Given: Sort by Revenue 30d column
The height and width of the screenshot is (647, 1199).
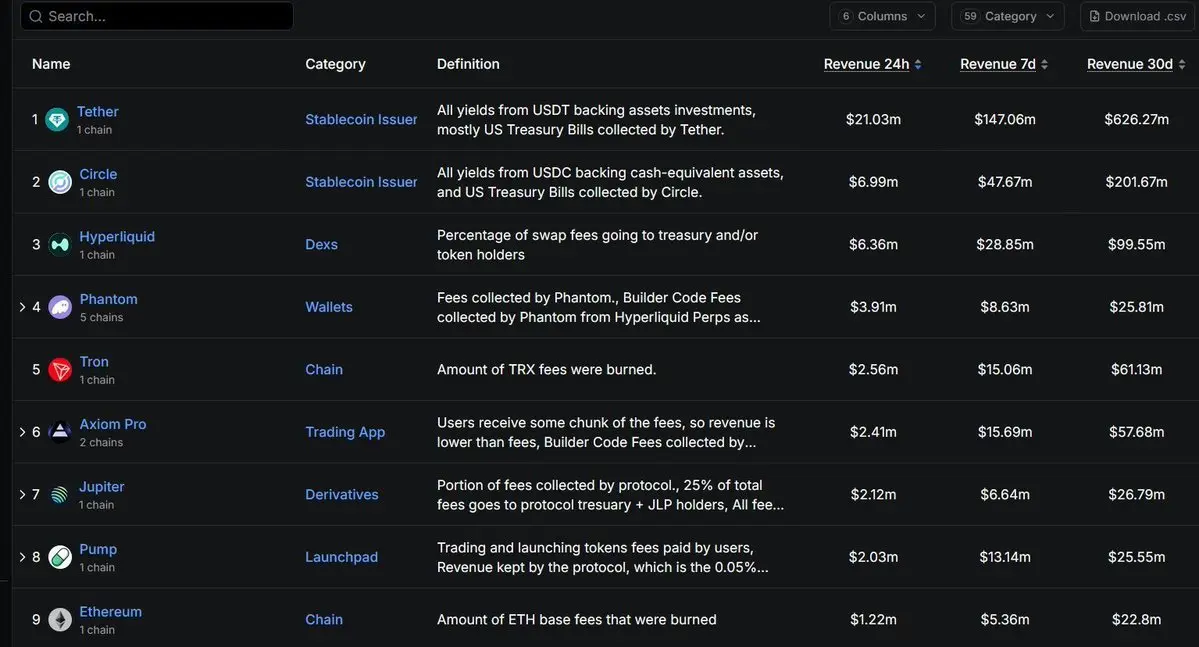Looking at the screenshot, I should point(1136,64).
